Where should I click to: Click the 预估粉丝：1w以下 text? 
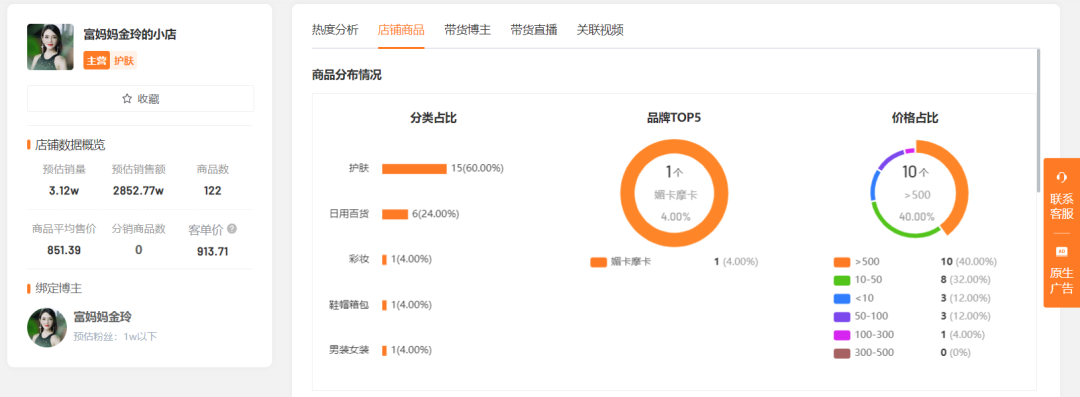pyautogui.click(x=116, y=336)
